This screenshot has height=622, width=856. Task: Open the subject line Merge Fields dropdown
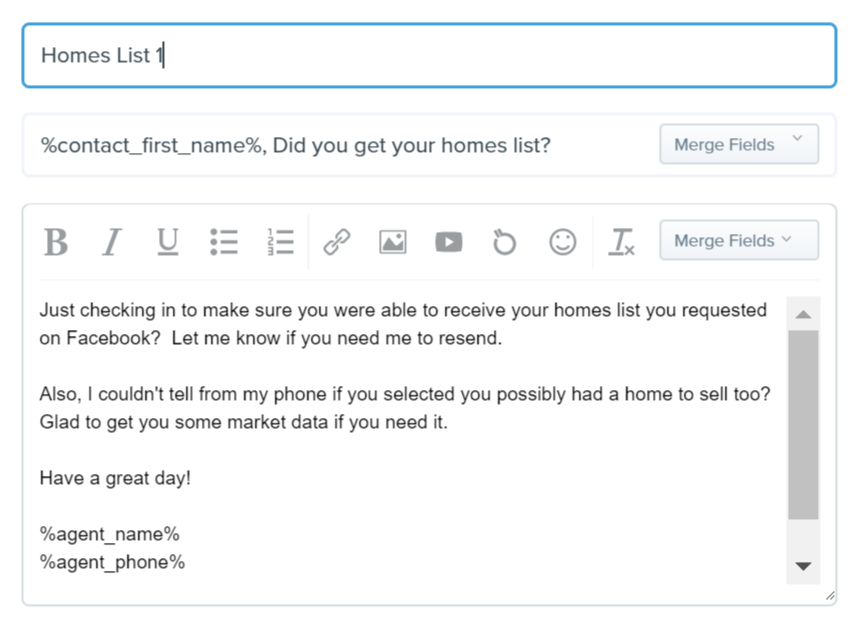coord(739,144)
